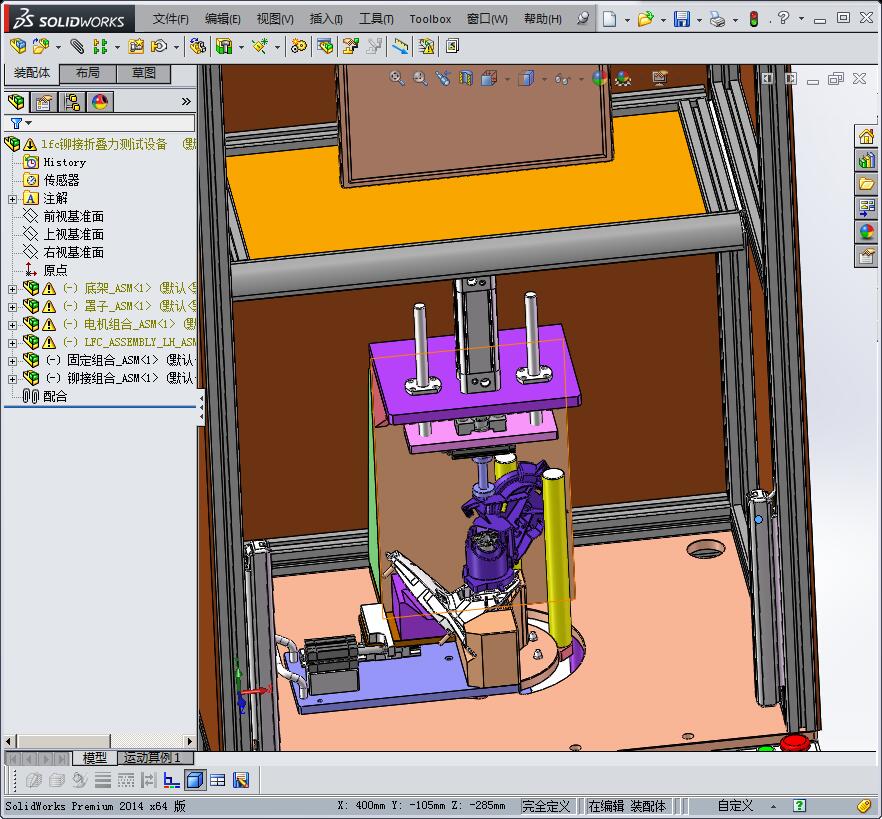Screen dimensions: 882x819
Task: Click the Zoom to Fit icon in viewport
Action: [397, 78]
